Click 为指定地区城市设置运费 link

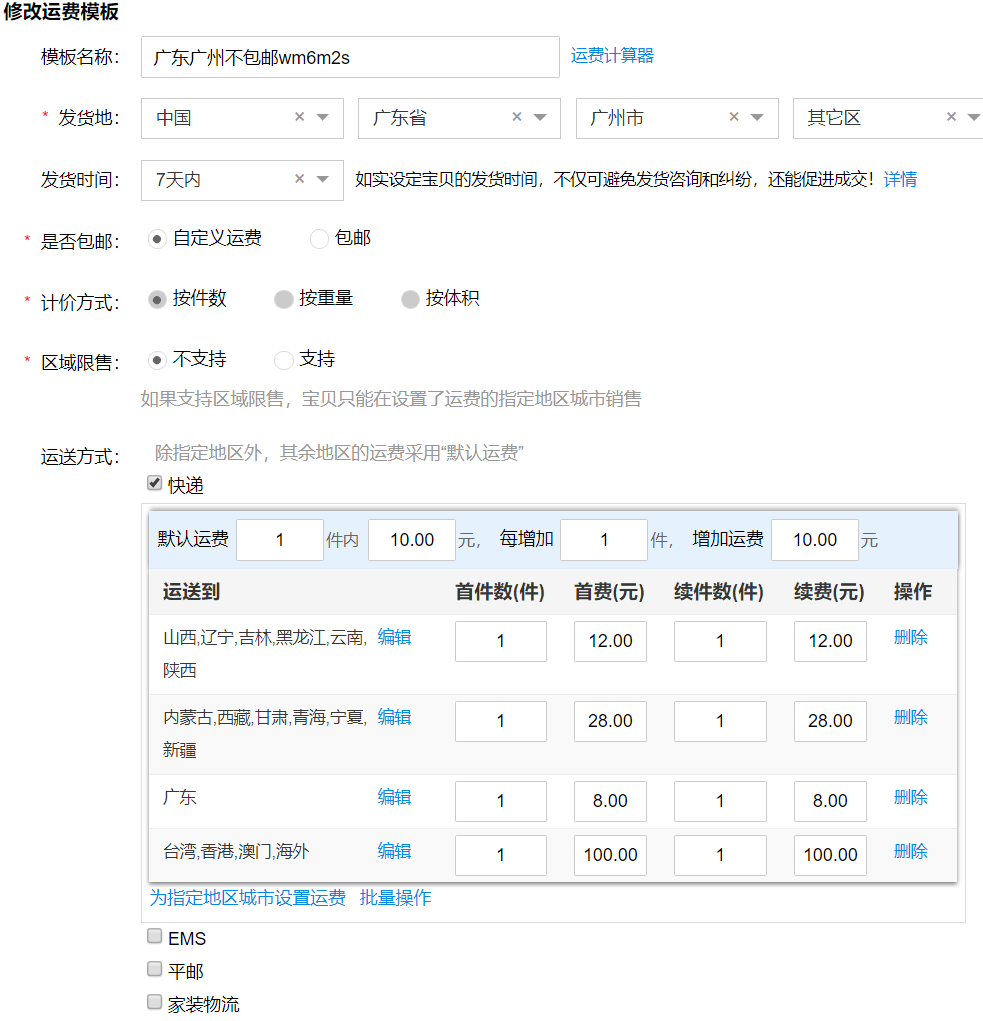tap(247, 898)
